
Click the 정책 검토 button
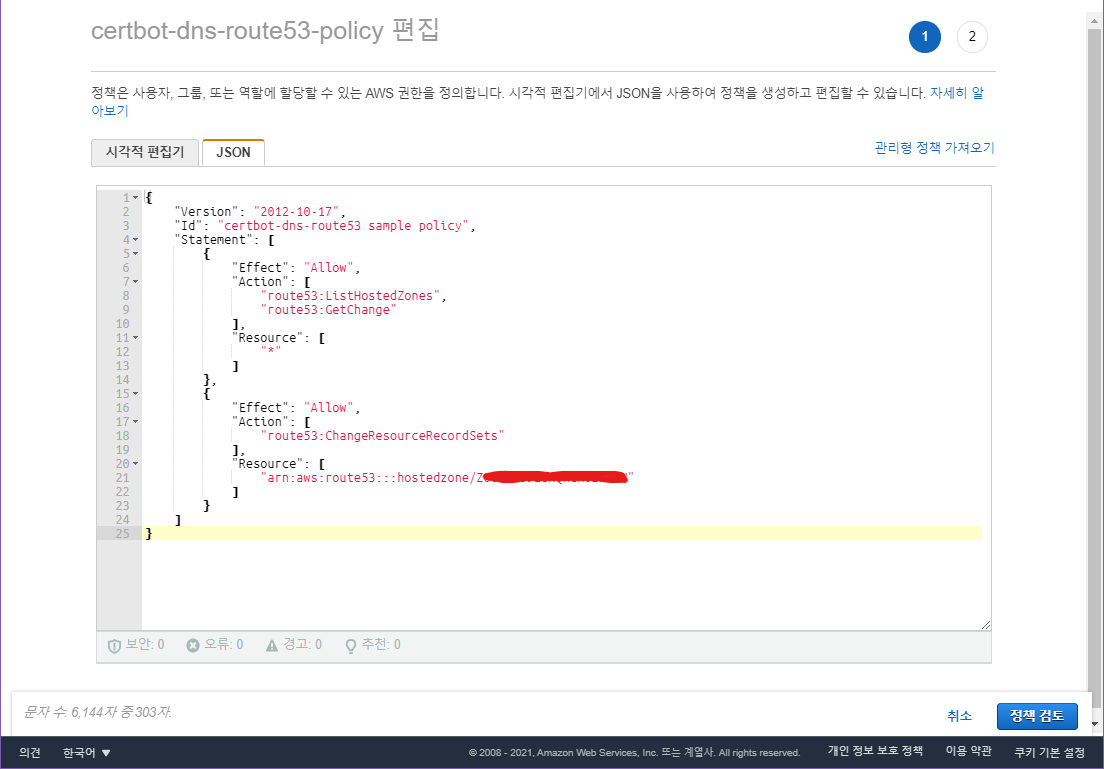tap(1037, 716)
